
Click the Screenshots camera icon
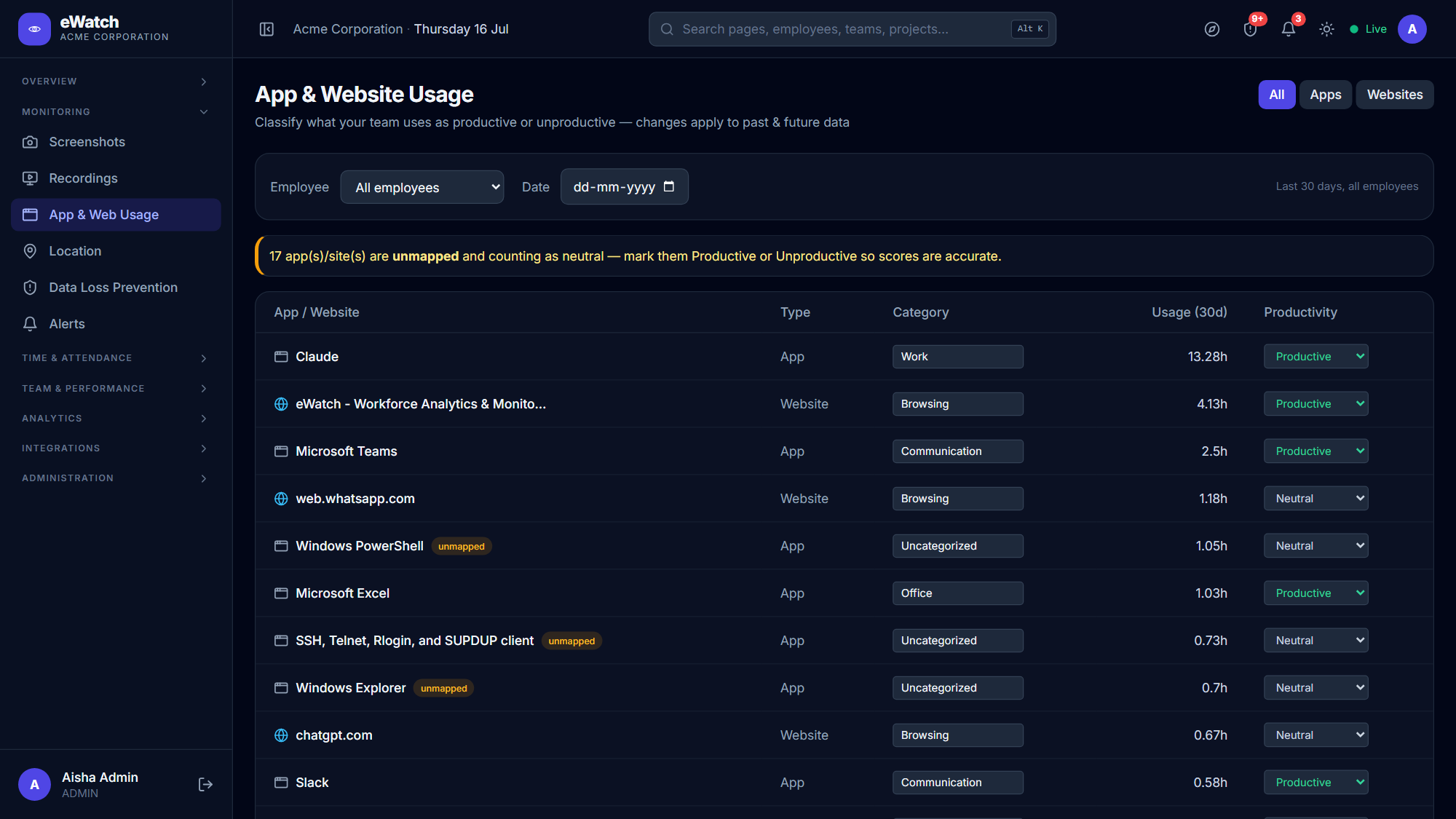[x=30, y=142]
